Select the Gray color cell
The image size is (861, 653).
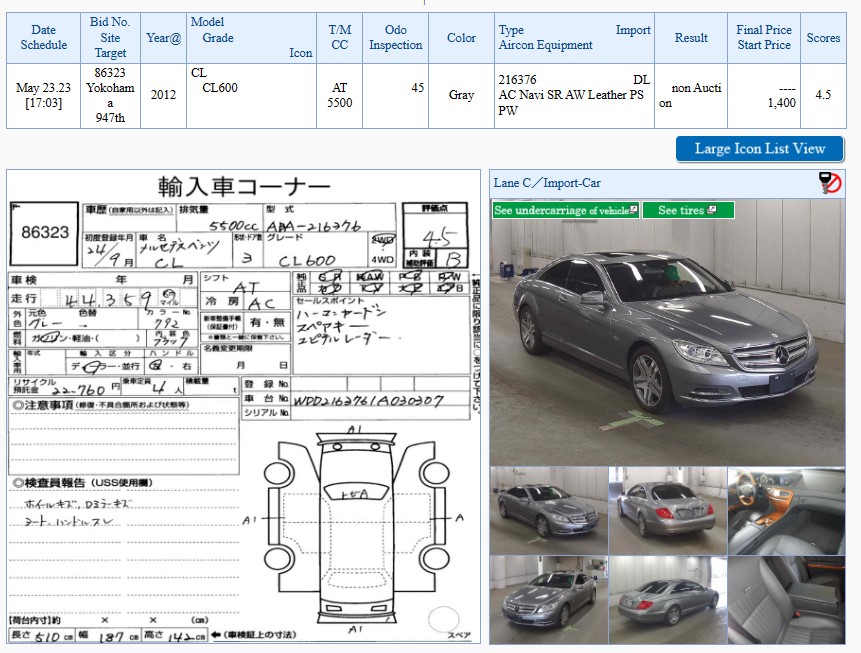461,96
